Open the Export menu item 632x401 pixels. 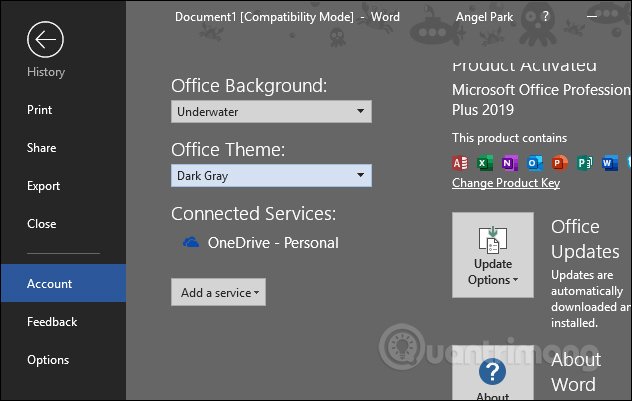(x=44, y=186)
